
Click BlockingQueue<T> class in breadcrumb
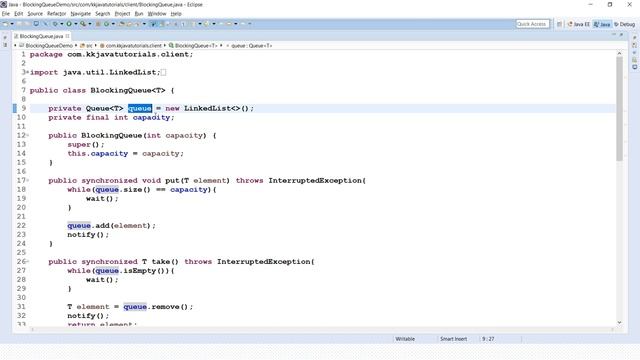pos(193,46)
